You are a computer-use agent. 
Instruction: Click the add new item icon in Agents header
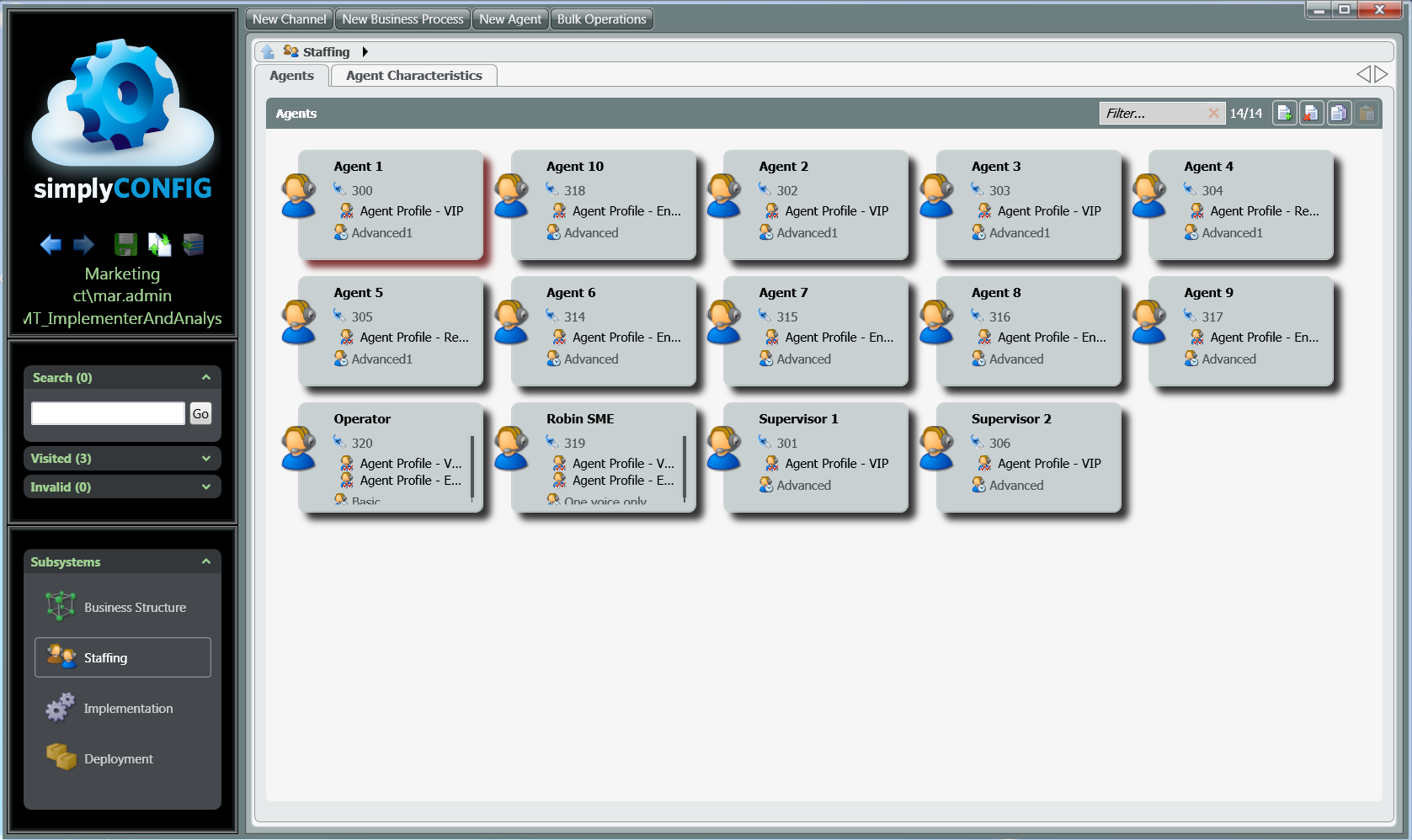(x=1284, y=113)
